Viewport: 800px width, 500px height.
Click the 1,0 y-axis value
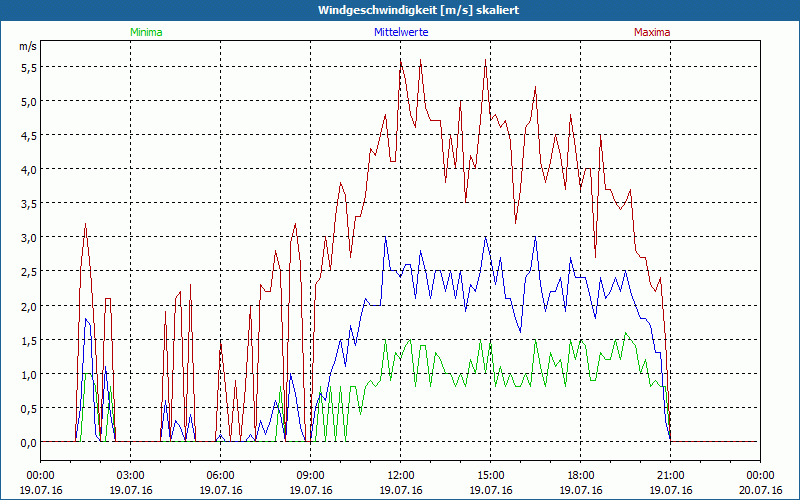29,374
